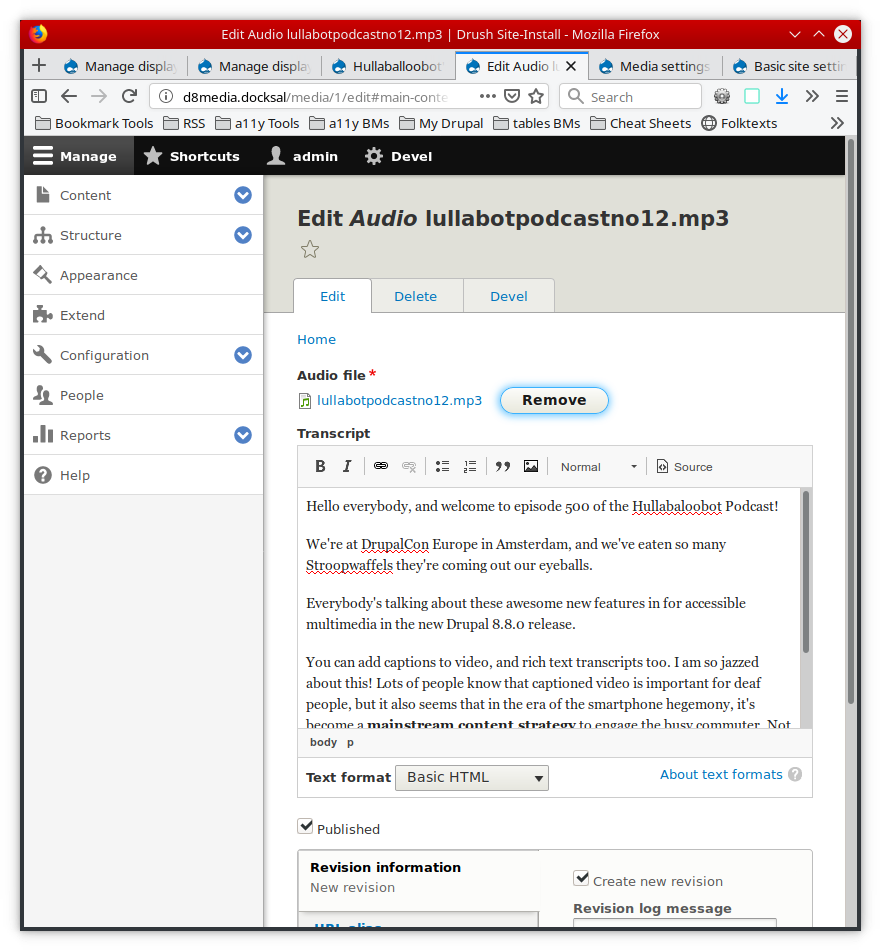
Task: Insert an image into the Transcript
Action: (x=531, y=466)
